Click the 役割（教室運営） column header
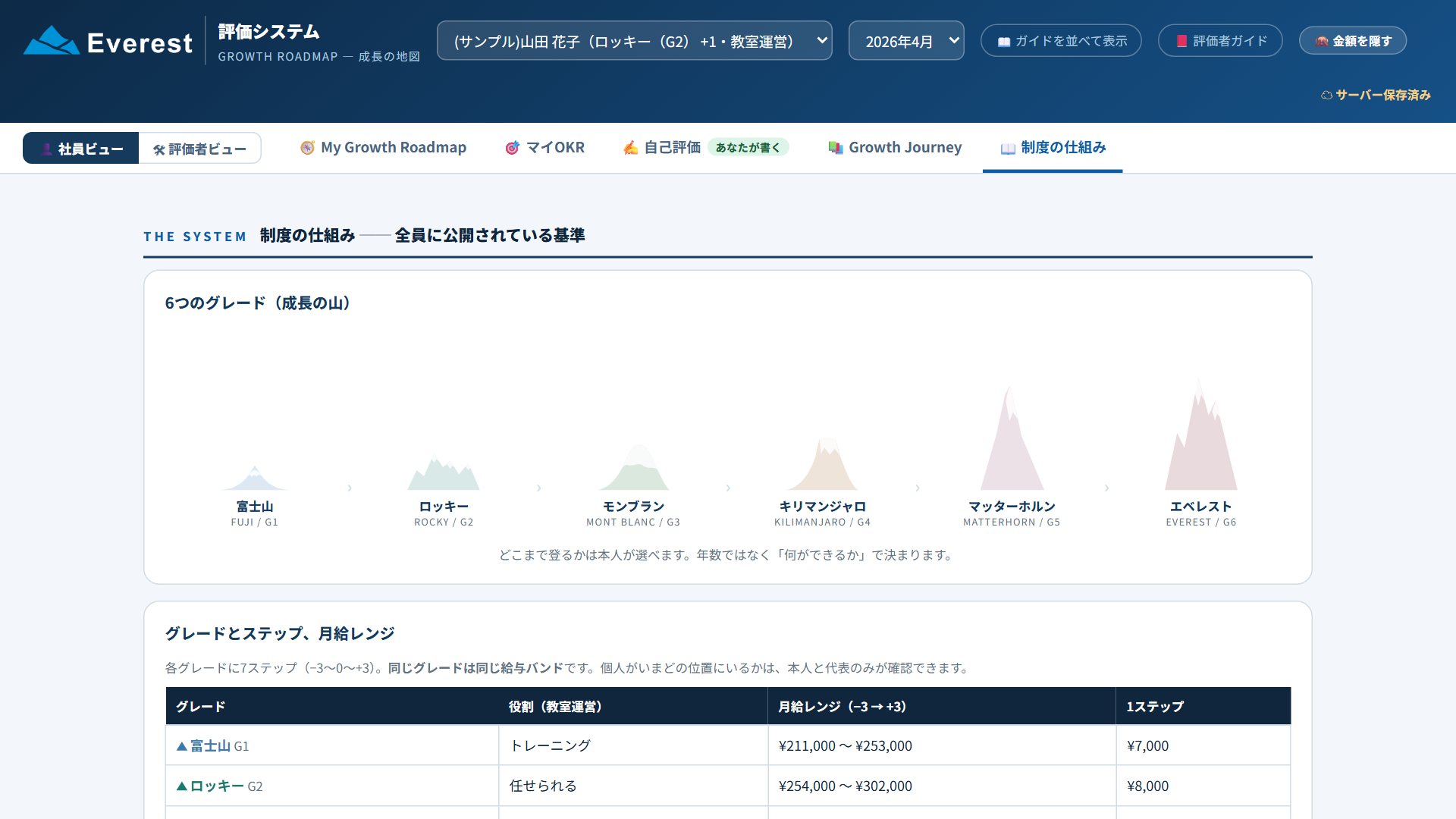The image size is (1456, 819). pos(633,706)
